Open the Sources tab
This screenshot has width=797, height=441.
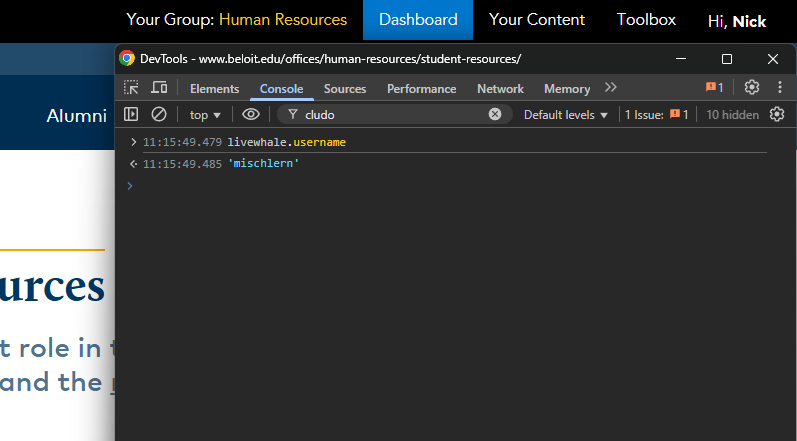[x=345, y=89]
